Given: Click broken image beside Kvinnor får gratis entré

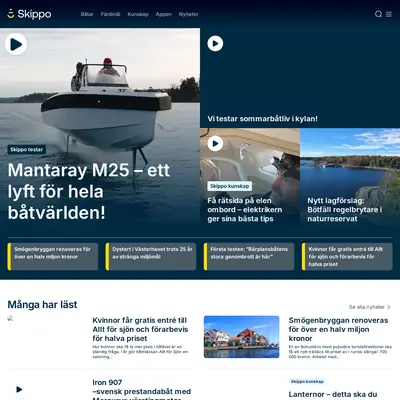Looking at the screenshot, I should point(10,318).
